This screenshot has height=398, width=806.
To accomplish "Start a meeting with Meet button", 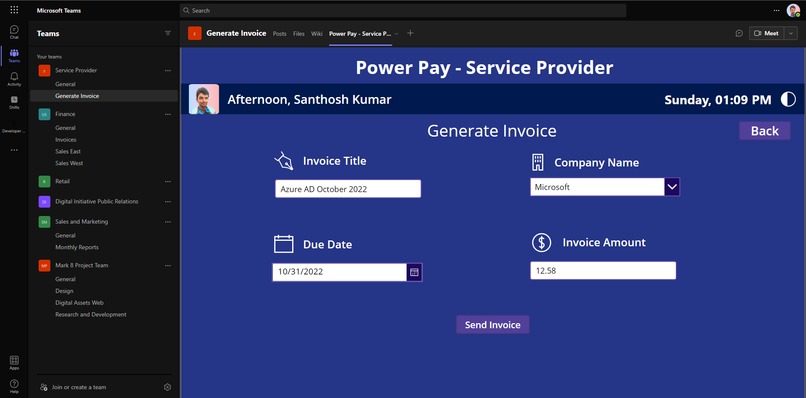I will coord(766,33).
